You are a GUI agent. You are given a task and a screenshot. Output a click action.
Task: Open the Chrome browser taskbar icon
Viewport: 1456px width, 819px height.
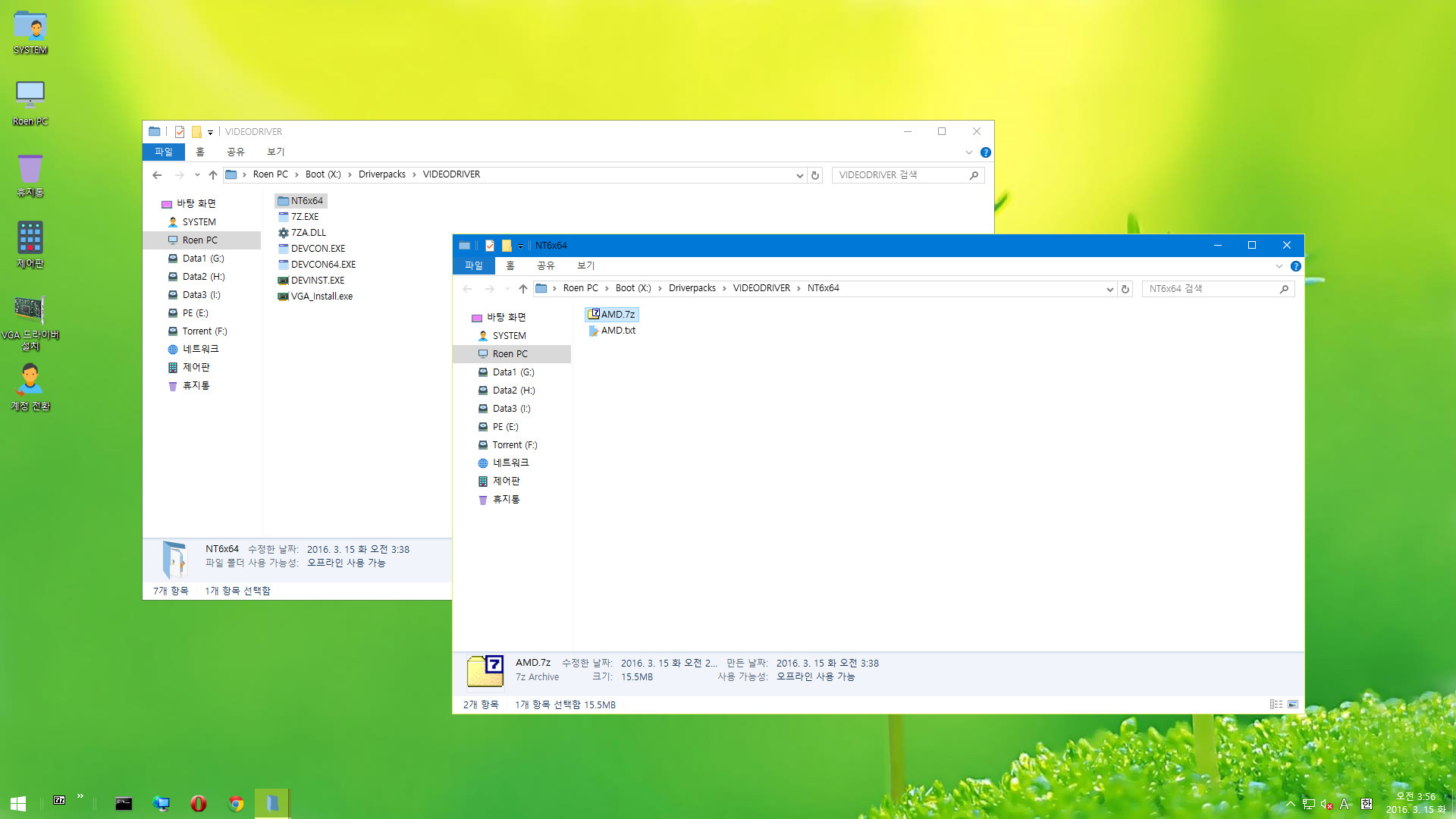236,803
